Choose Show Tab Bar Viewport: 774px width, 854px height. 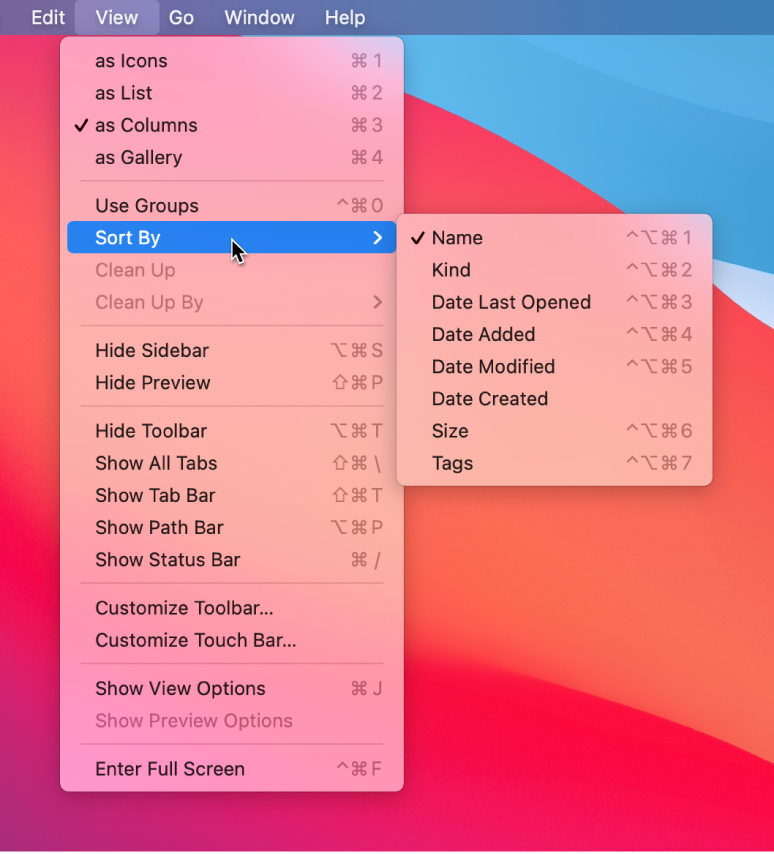coord(231,496)
